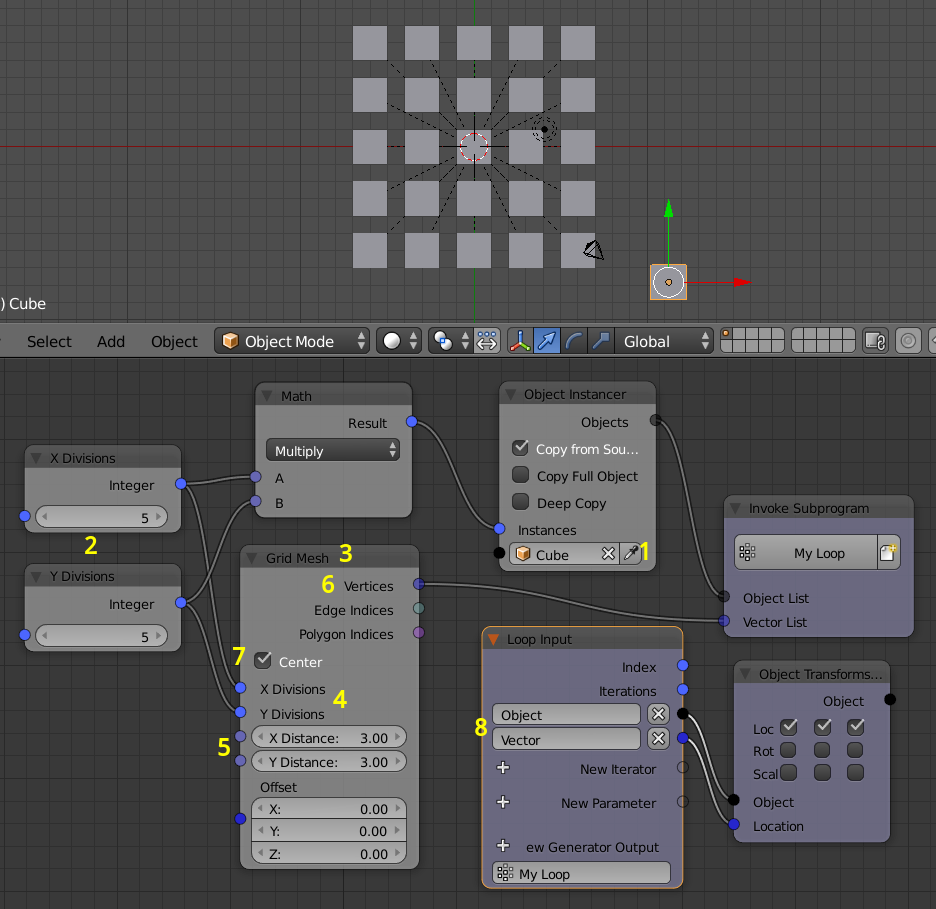
Task: Increase X Divisions with the right arrow
Action: 159,517
